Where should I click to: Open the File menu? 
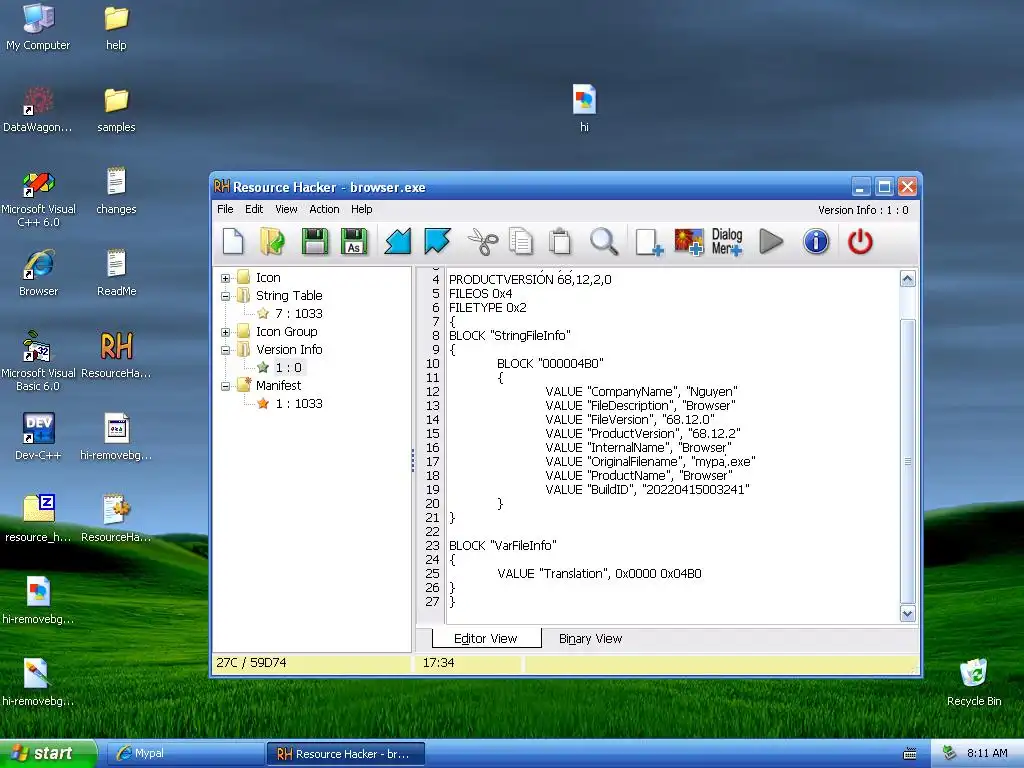(225, 209)
